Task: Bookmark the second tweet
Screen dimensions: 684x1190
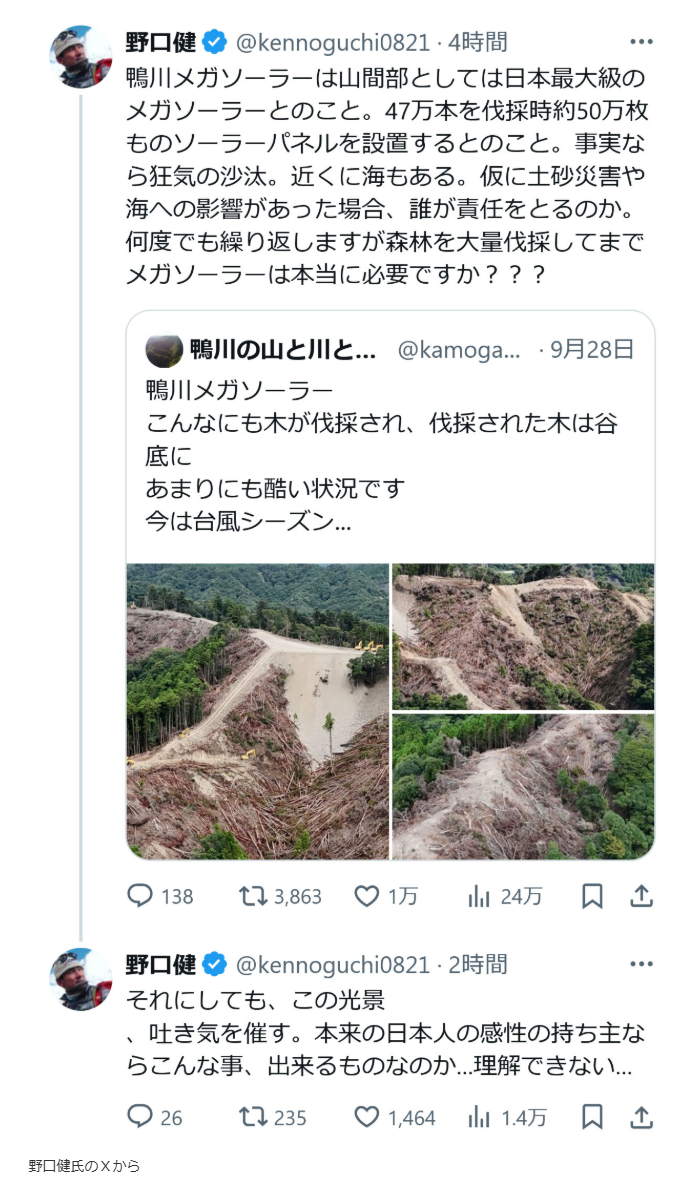Action: pos(593,1117)
